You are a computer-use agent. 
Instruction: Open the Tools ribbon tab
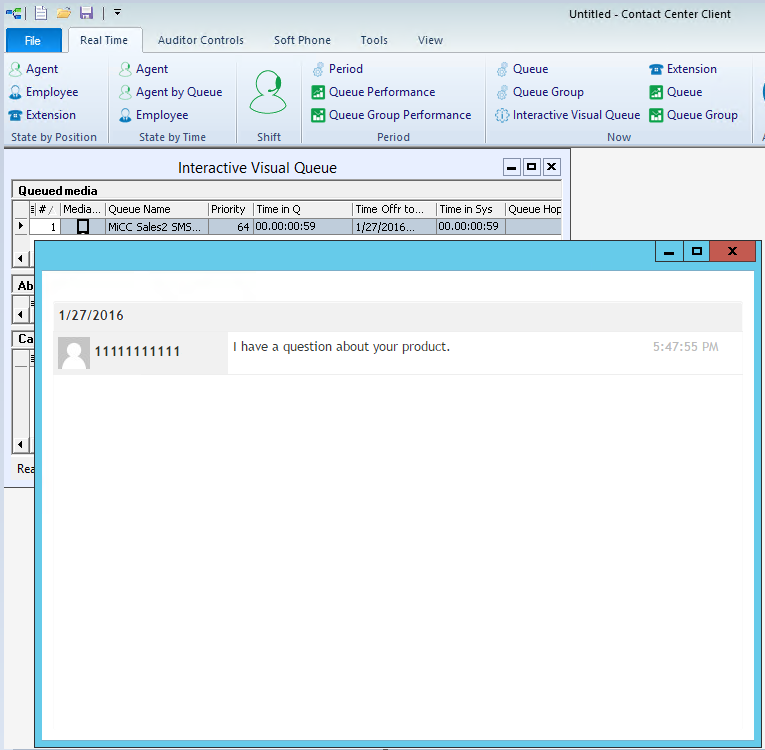click(374, 41)
